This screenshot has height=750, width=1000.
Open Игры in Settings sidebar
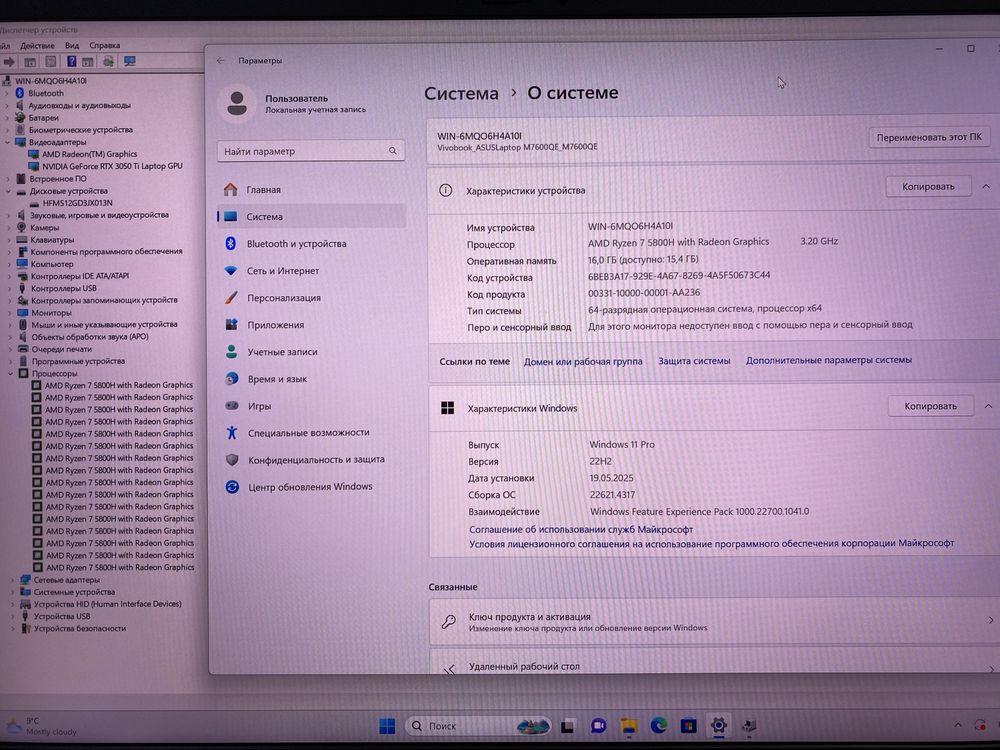(311, 406)
